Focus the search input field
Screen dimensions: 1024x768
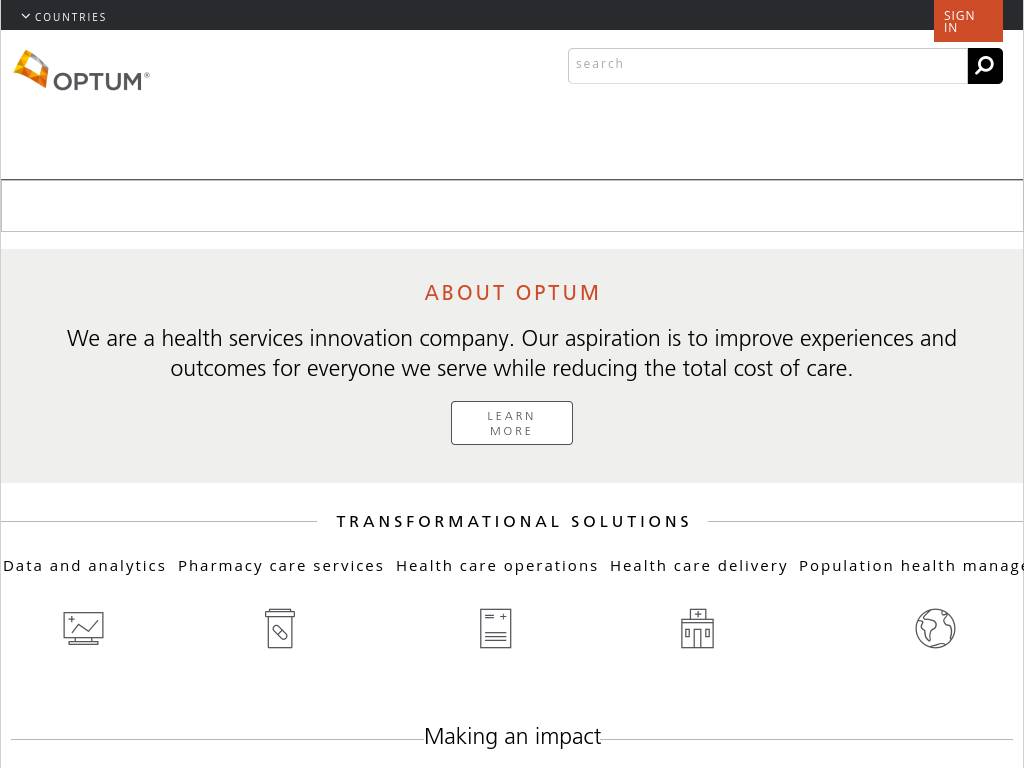tap(767, 65)
